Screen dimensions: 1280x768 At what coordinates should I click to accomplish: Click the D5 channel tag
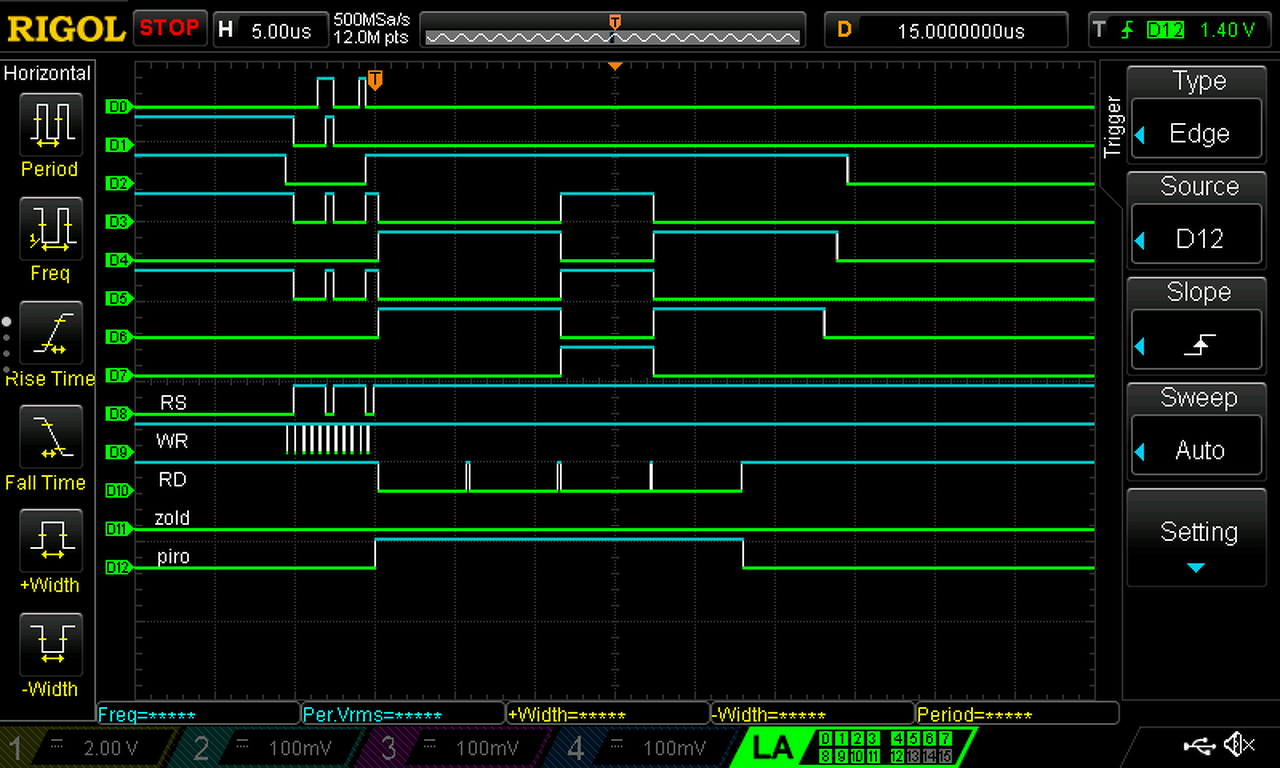point(117,299)
